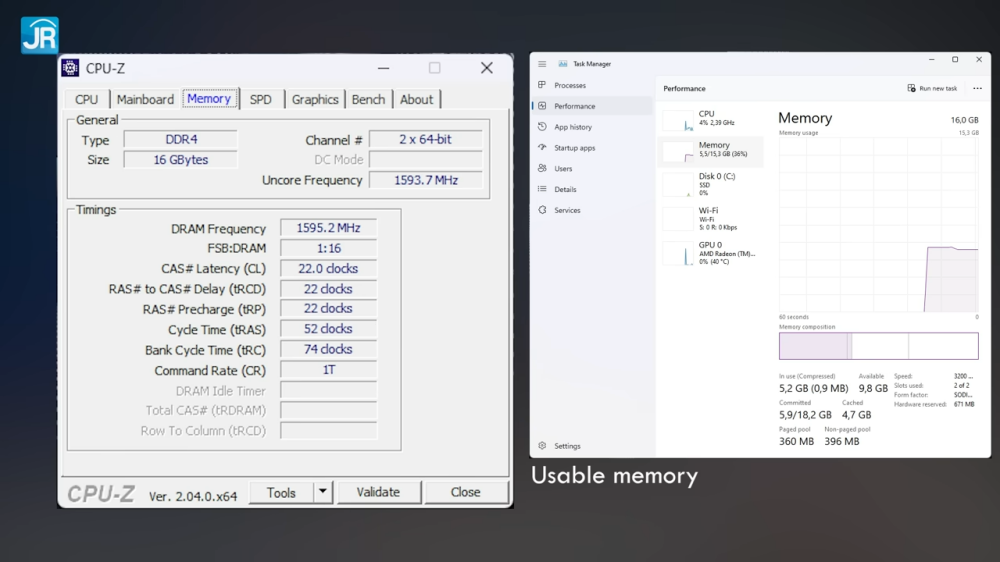
Task: Click the Memory usage graph
Action: pyautogui.click(x=878, y=225)
